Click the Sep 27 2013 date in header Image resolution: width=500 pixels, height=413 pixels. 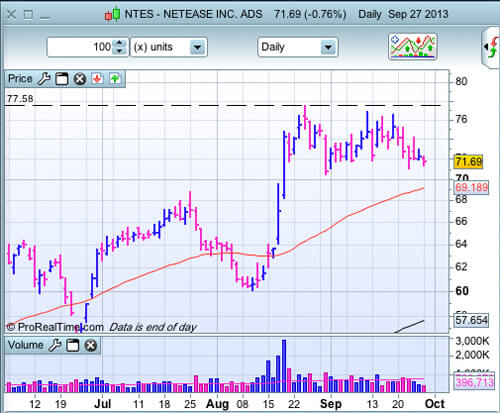418,14
